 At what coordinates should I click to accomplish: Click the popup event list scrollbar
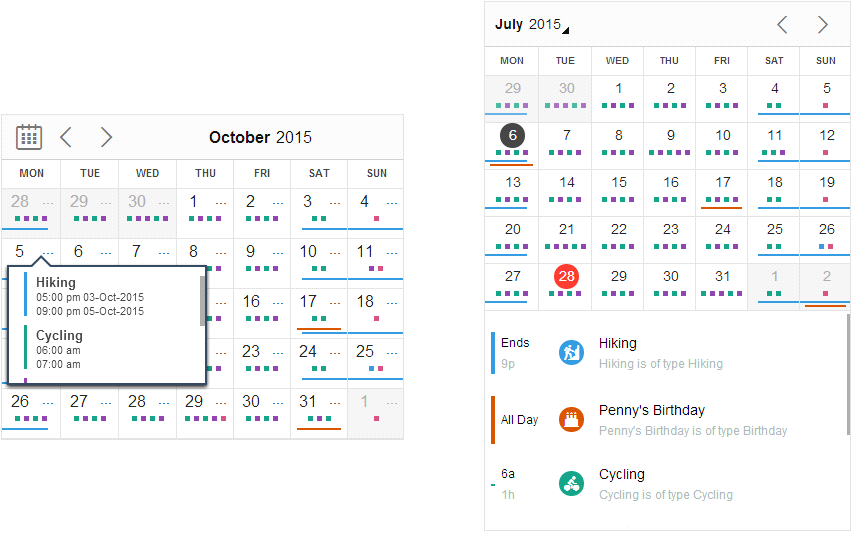(x=203, y=301)
